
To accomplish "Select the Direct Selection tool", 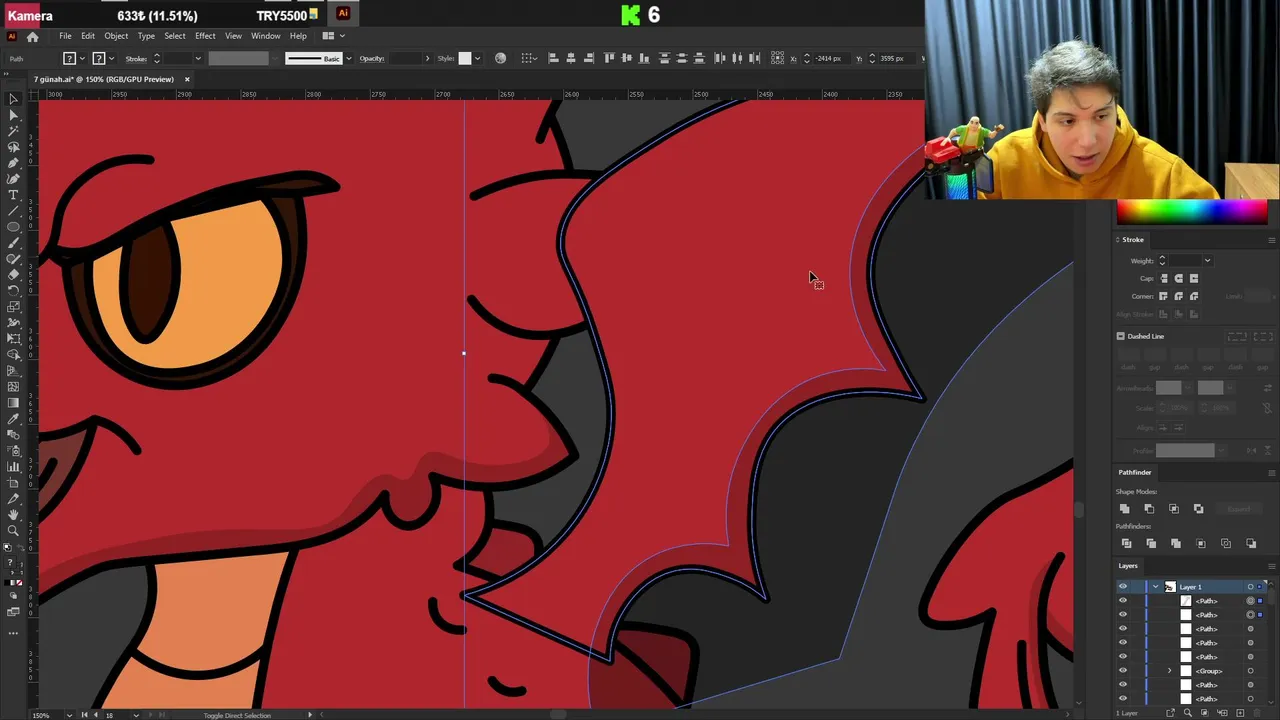I will (13, 115).
